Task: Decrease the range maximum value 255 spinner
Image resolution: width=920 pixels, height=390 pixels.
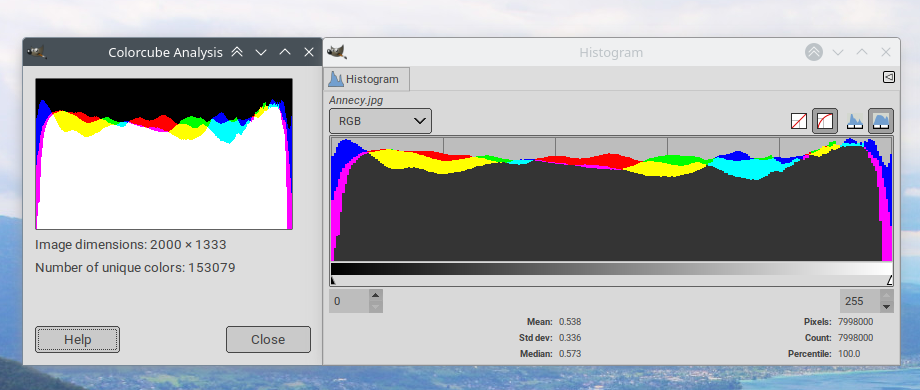Action: (887, 307)
